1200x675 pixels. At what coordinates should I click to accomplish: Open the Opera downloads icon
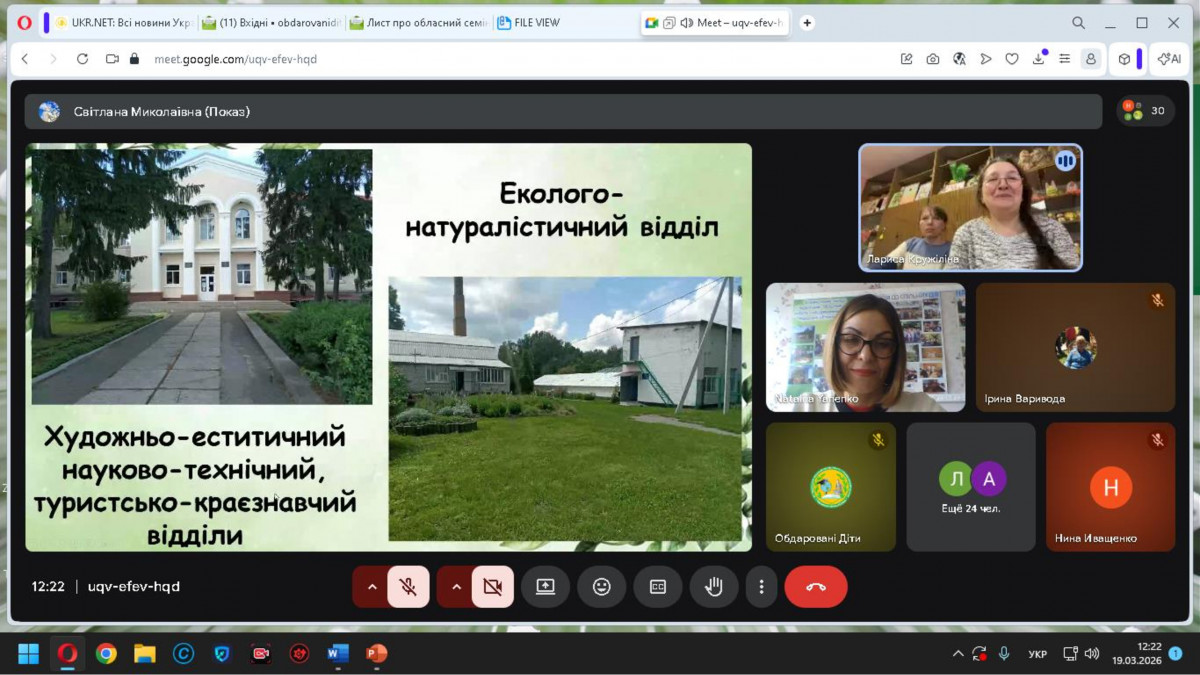pyautogui.click(x=1038, y=59)
